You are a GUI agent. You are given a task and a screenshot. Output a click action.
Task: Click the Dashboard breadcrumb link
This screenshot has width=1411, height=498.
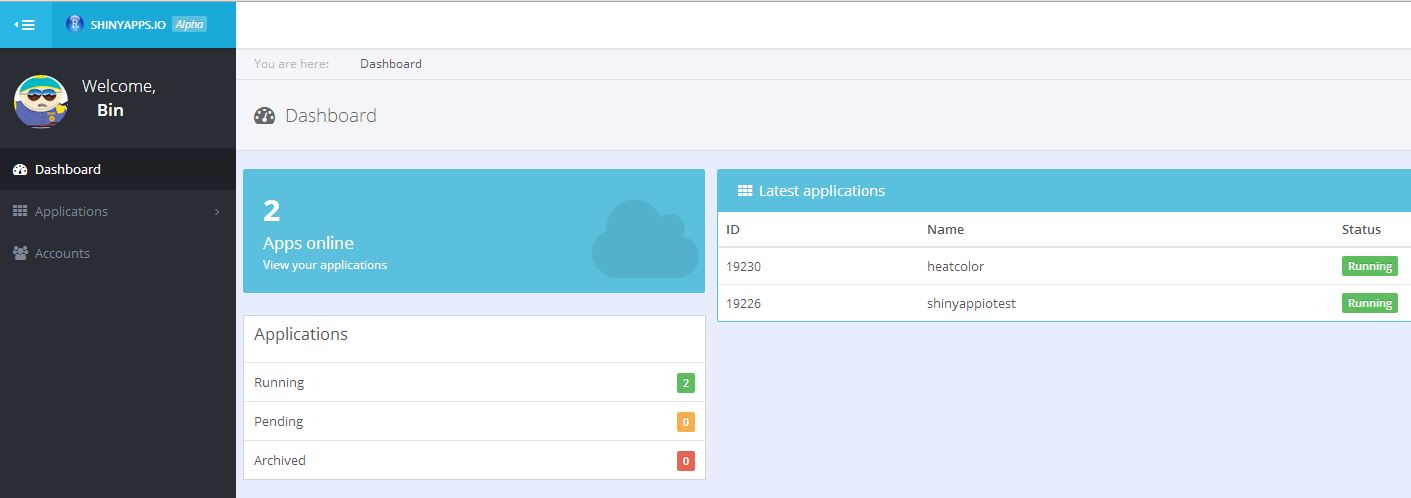pyautogui.click(x=390, y=64)
